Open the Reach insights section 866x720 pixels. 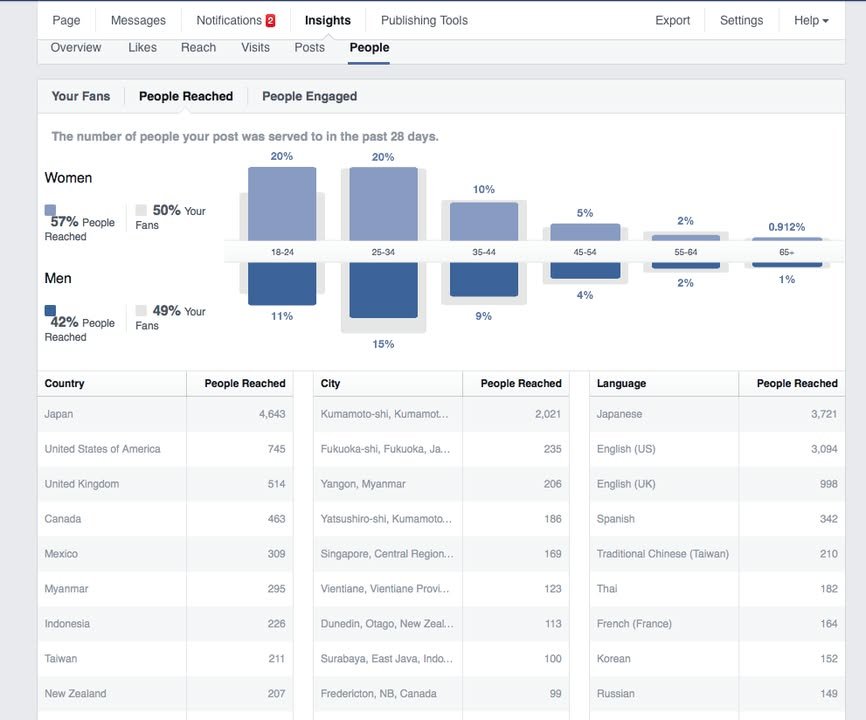tap(198, 48)
